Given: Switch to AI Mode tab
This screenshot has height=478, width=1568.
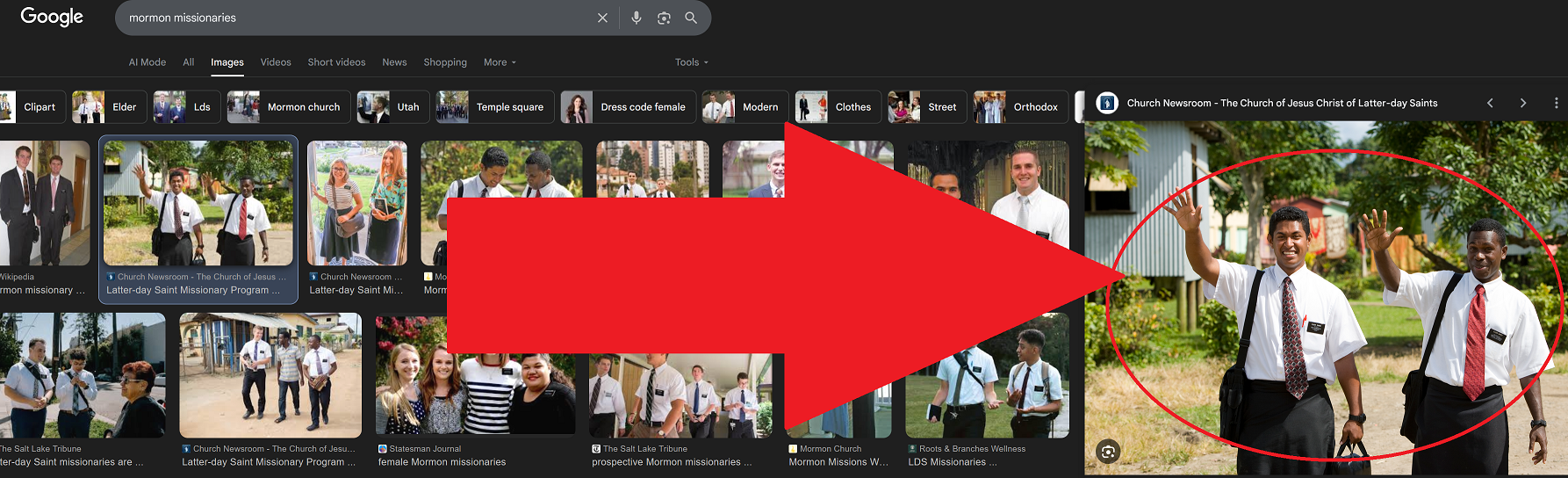Looking at the screenshot, I should tap(147, 62).
